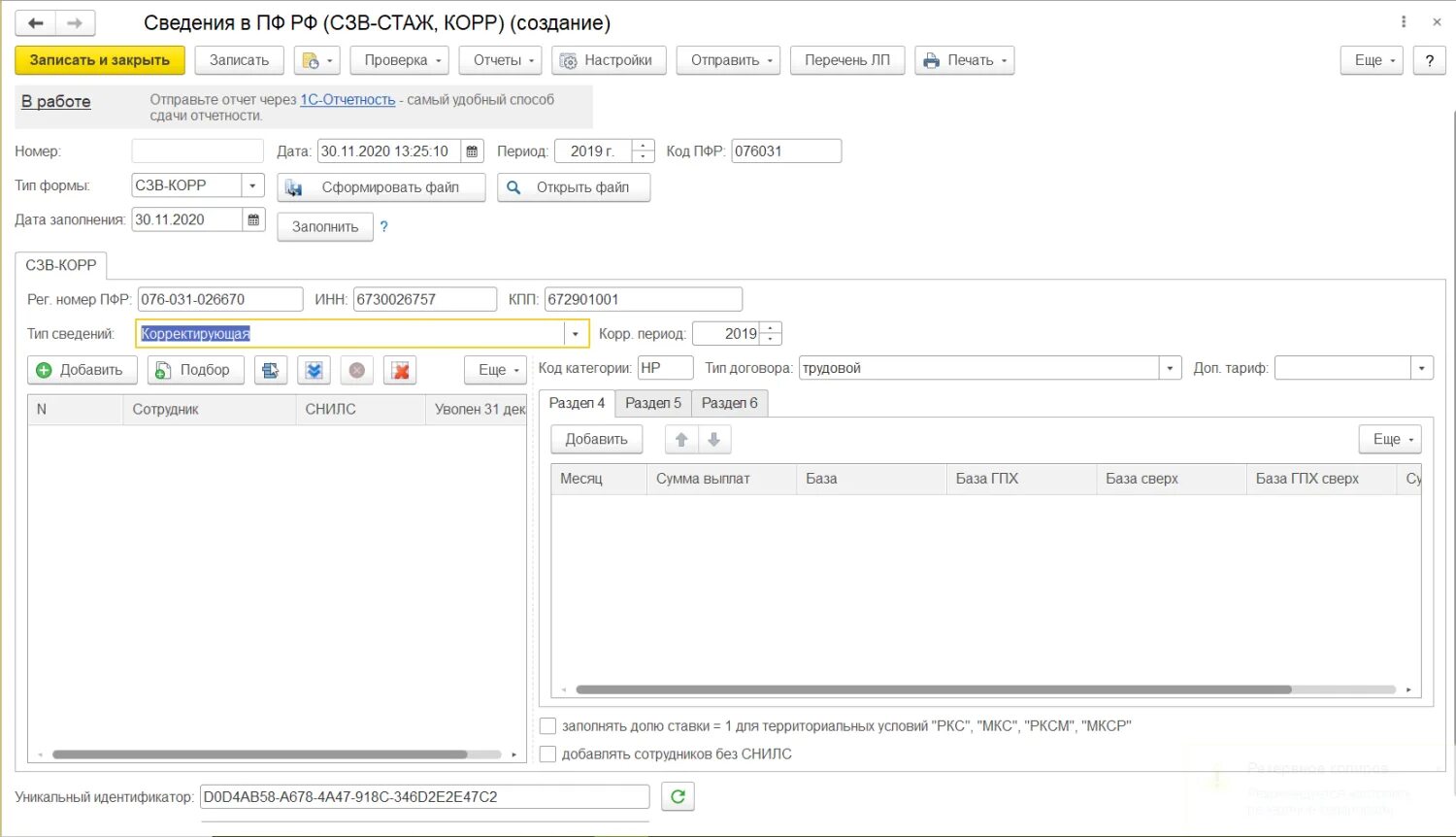Open the Проверка dropdown menu
The width and height of the screenshot is (1456, 837).
(400, 60)
